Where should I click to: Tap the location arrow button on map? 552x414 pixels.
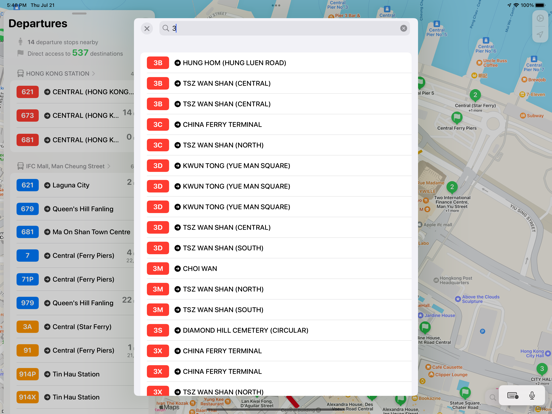tap(540, 34)
